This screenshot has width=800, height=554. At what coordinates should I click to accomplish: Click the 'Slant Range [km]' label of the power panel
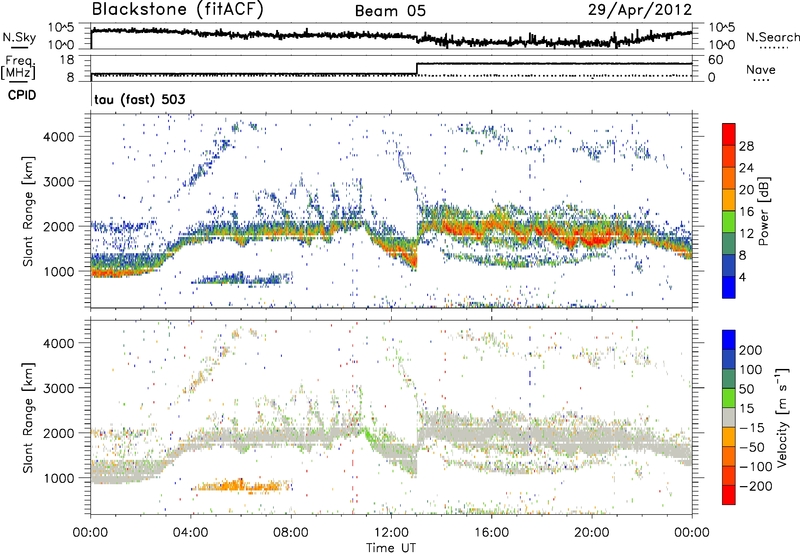click(28, 211)
